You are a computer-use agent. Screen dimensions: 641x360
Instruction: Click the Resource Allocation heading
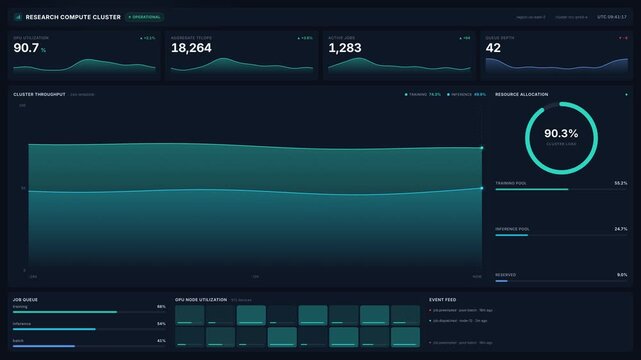pos(522,94)
